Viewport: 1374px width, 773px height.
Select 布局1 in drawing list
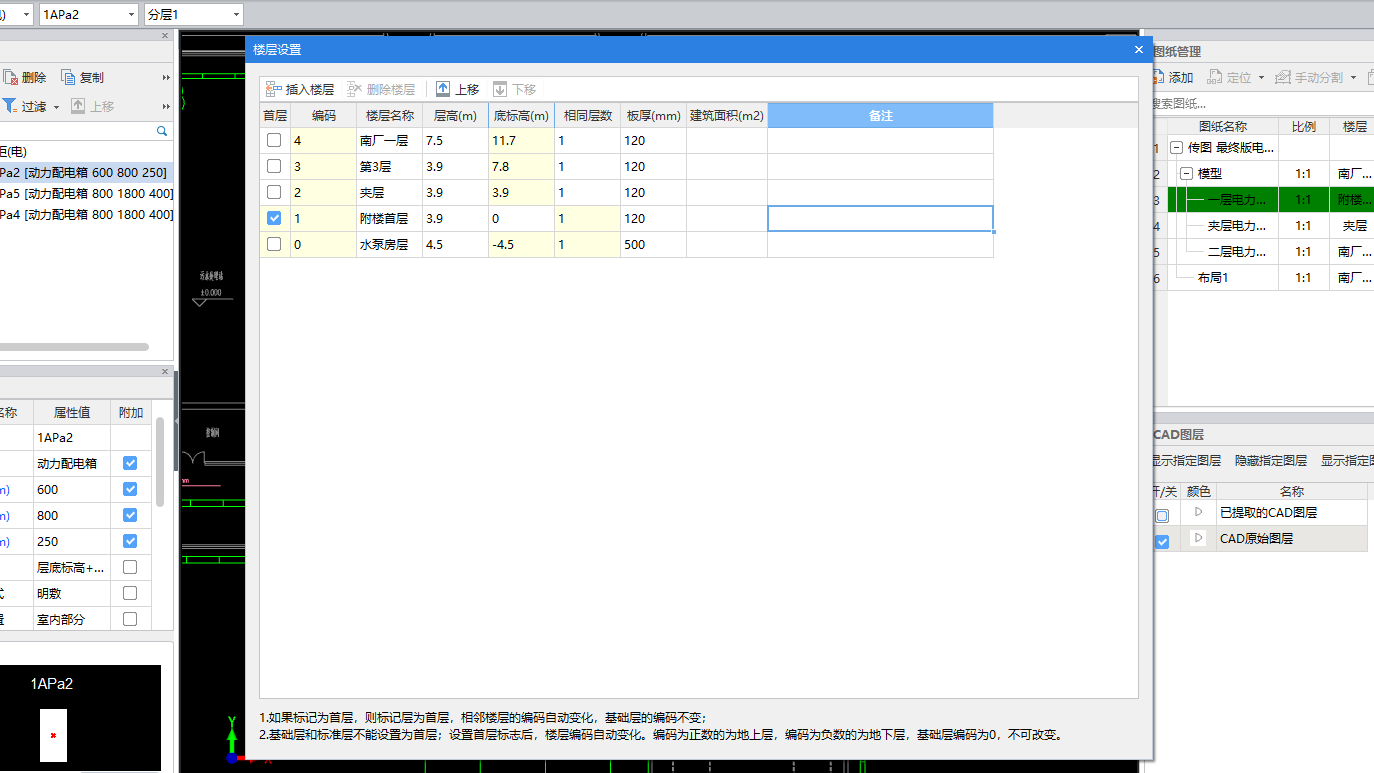point(1212,278)
